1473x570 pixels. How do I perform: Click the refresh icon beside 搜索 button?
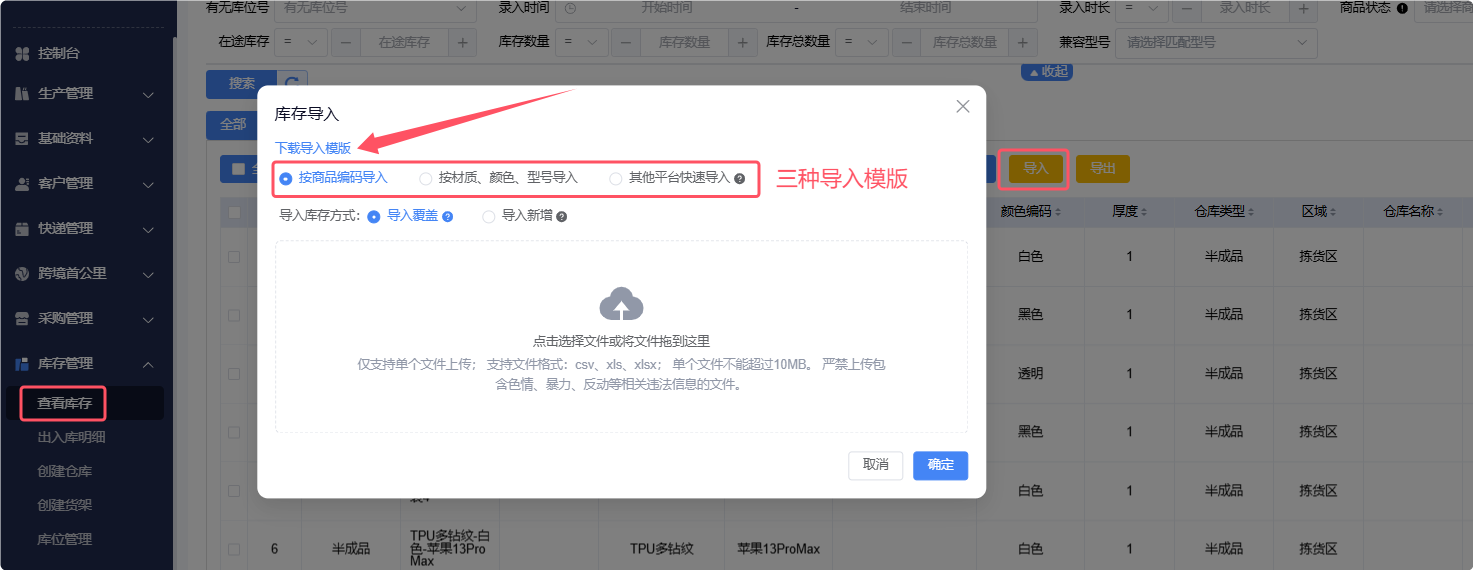pos(292,84)
